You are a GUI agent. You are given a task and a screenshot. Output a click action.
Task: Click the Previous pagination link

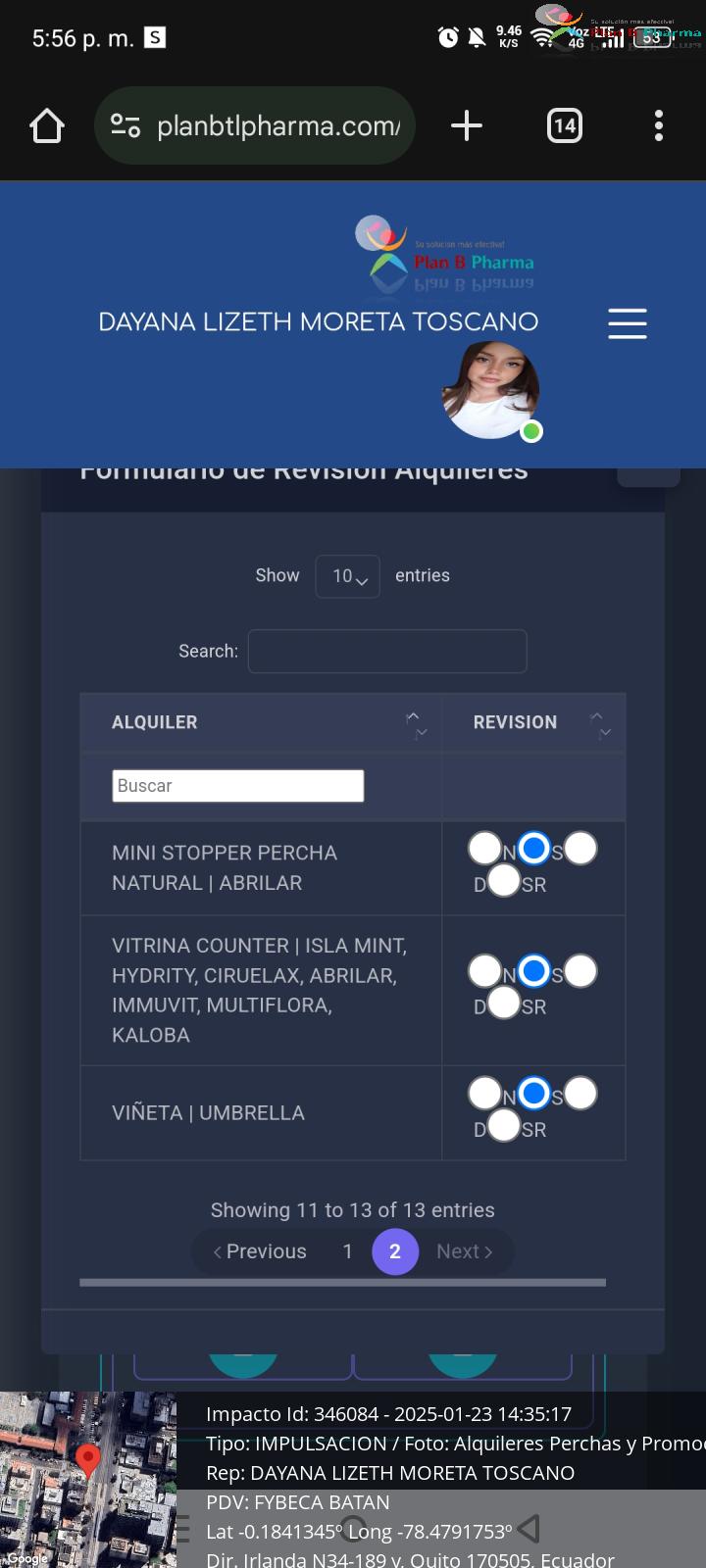[x=260, y=1251]
